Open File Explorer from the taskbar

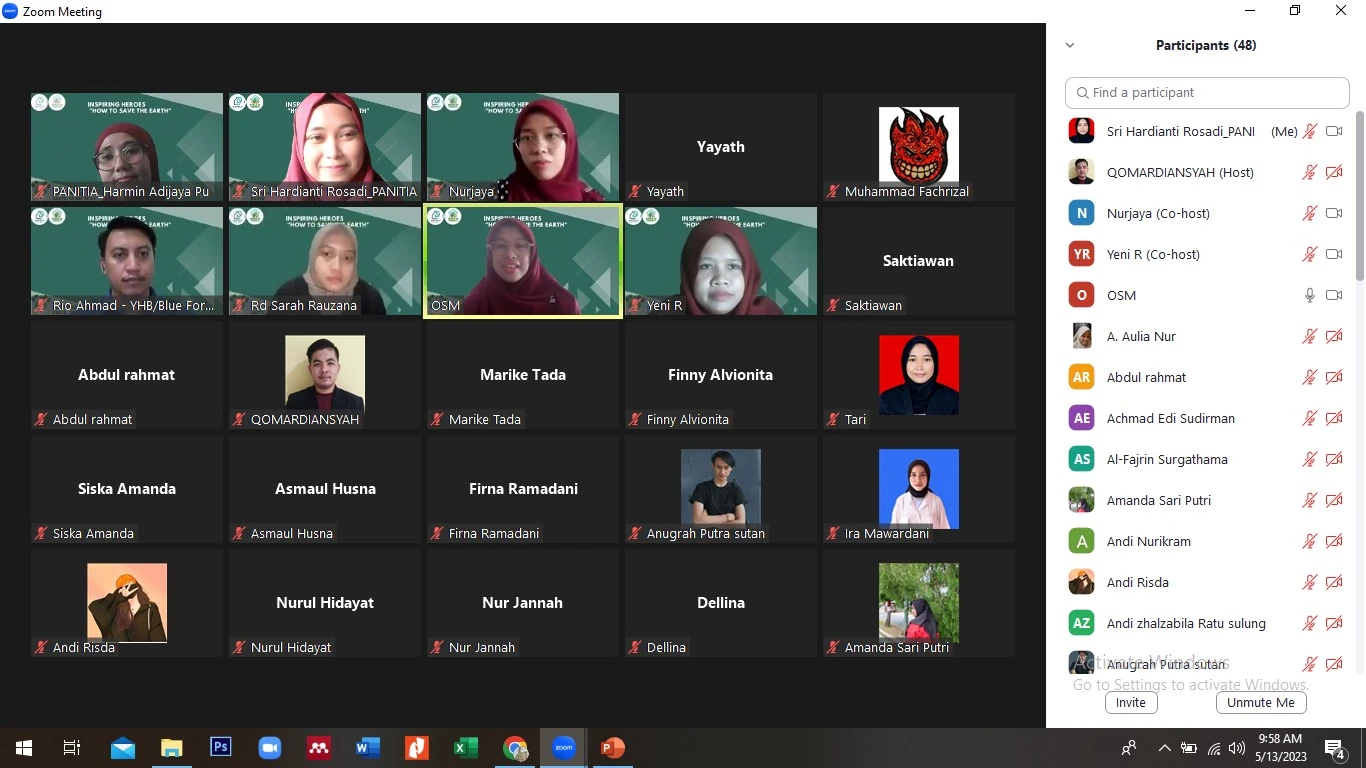172,747
